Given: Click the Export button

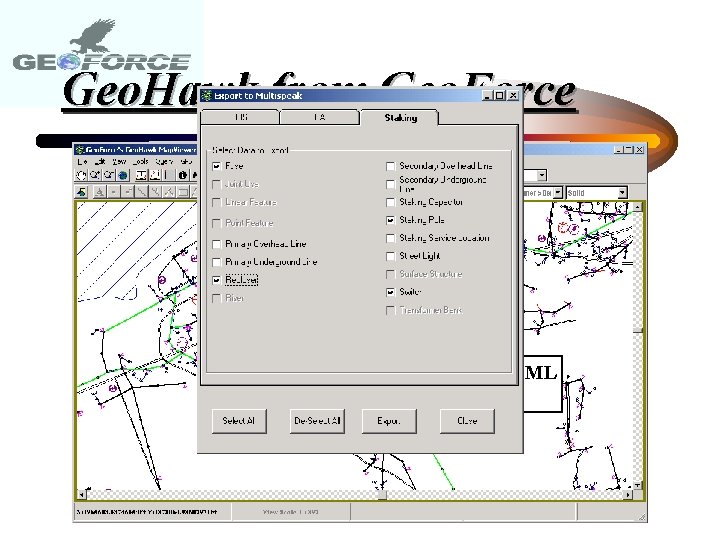Looking at the screenshot, I should coord(389,421).
